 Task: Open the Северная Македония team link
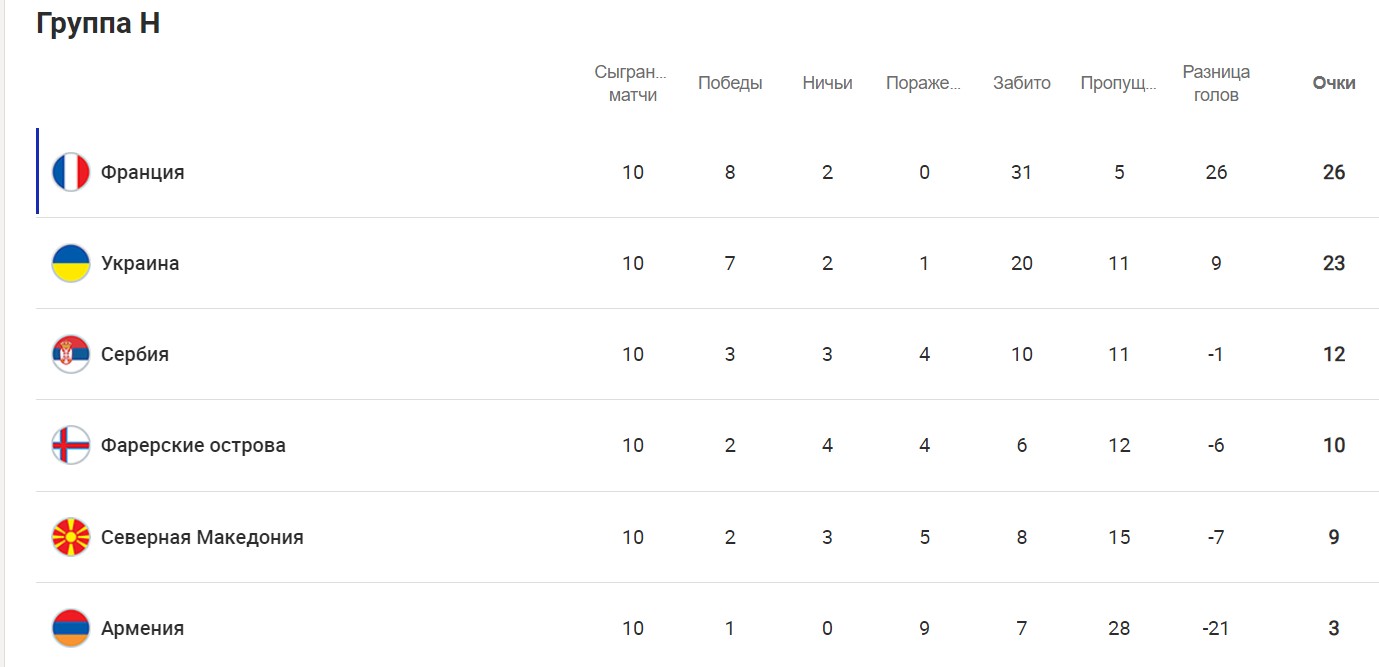pyautogui.click(x=202, y=537)
